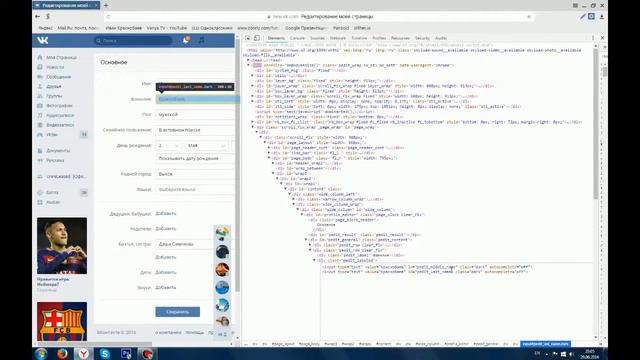Add grandchildren via the Добавить link
This screenshot has height=360, width=640.
point(166,287)
